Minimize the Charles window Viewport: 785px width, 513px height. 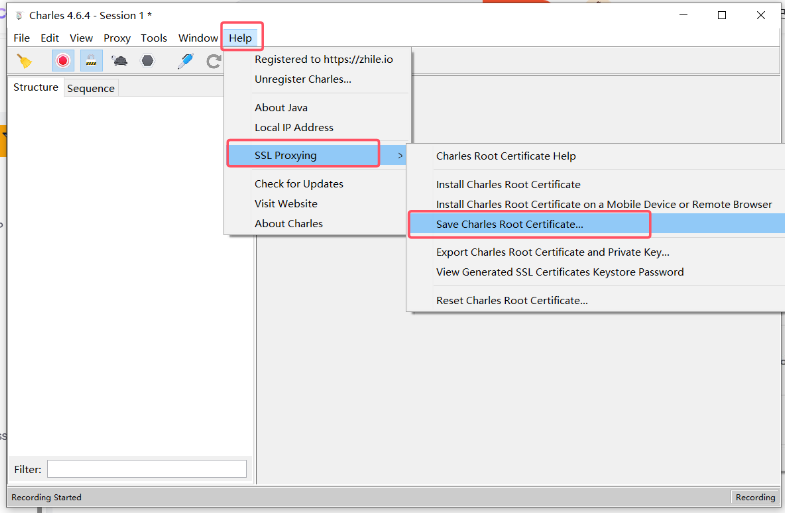point(683,15)
